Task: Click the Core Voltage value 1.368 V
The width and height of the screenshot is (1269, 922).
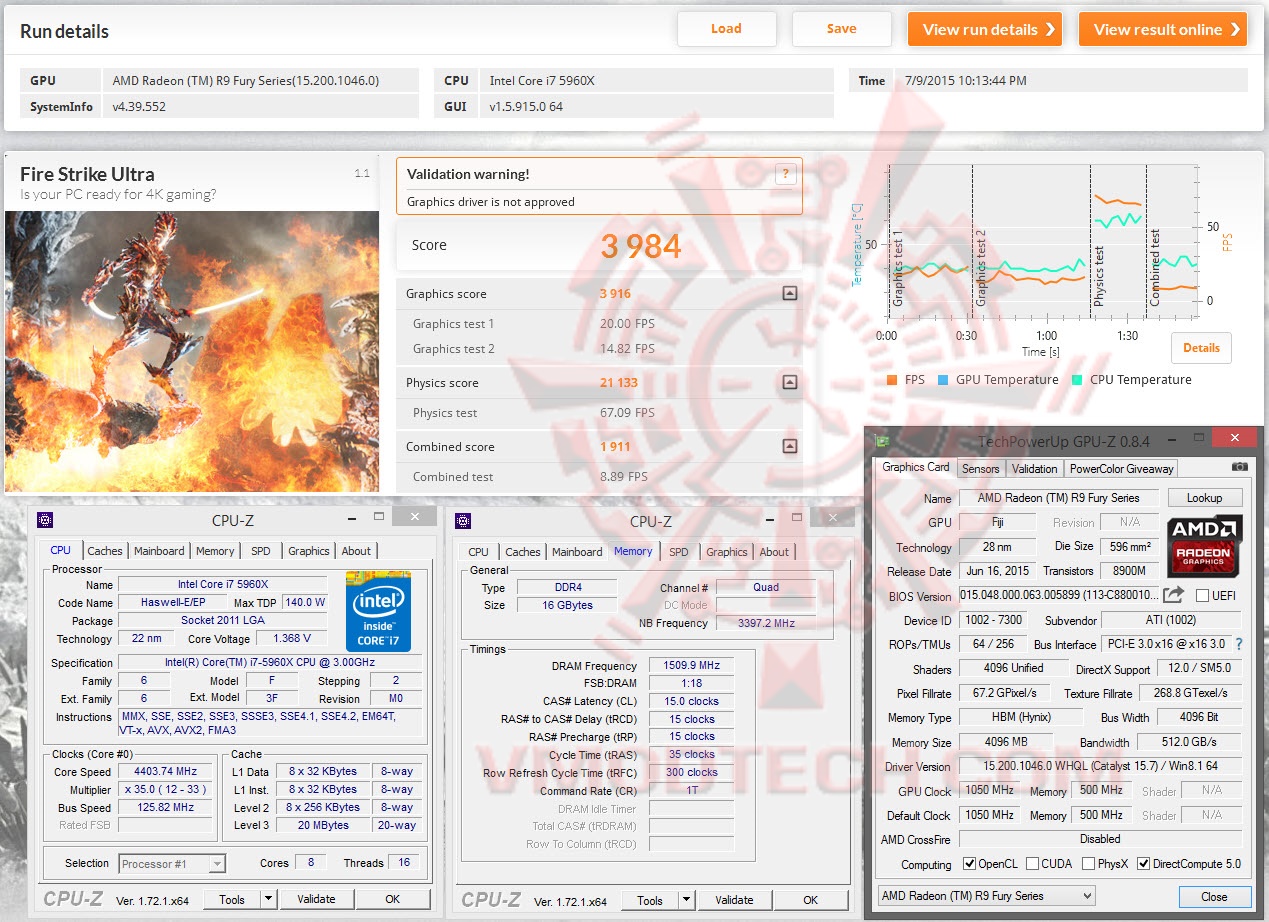Action: click(x=292, y=638)
